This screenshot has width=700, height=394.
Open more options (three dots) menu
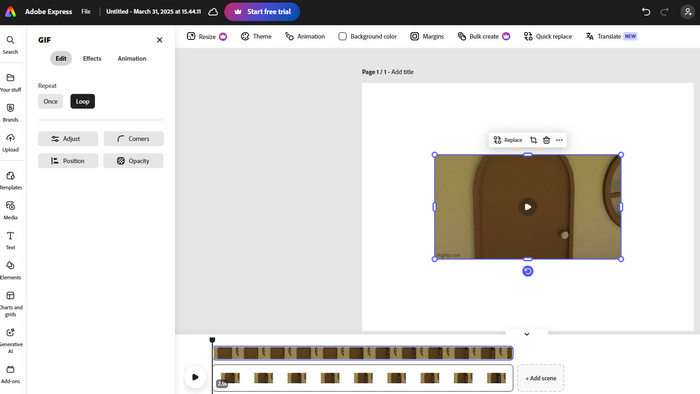(x=559, y=140)
